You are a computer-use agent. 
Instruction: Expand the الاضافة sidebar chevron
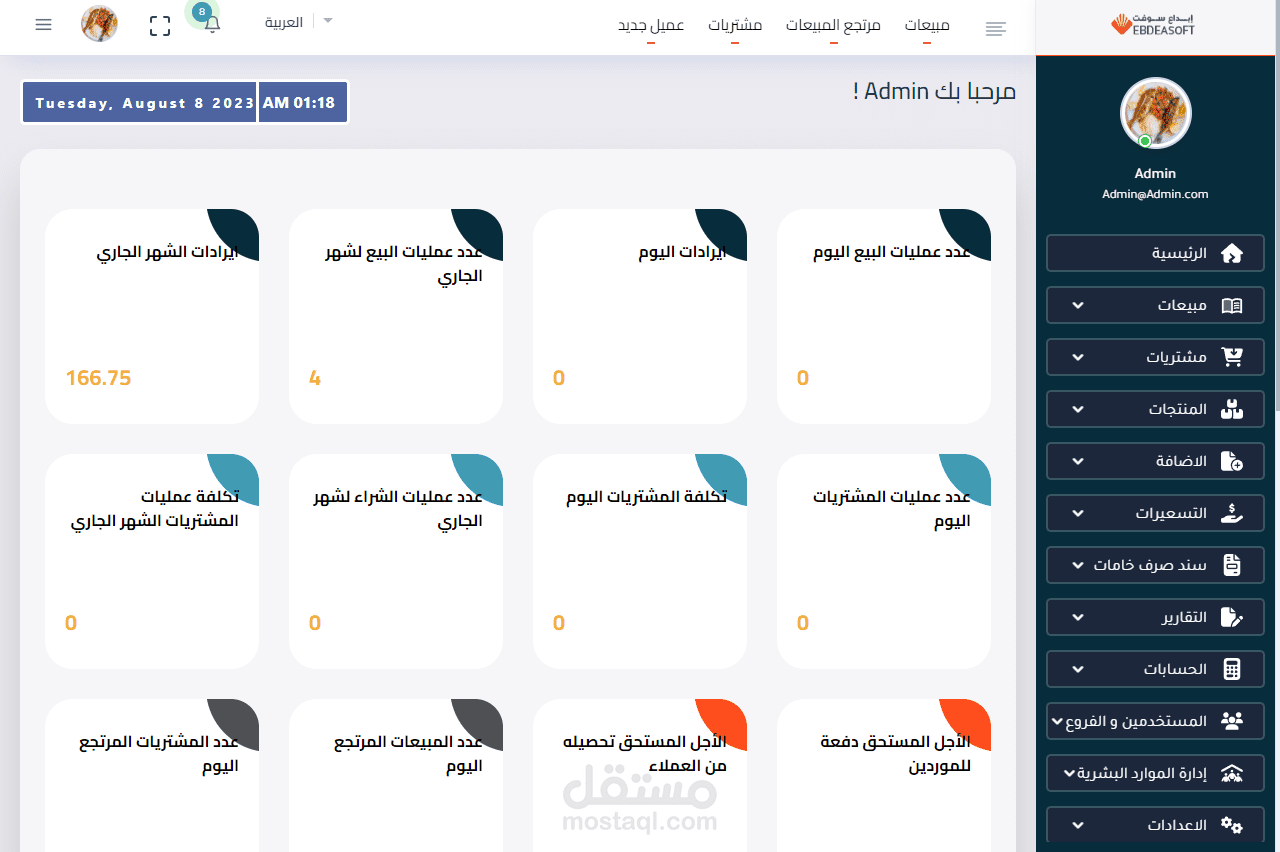click(1078, 461)
